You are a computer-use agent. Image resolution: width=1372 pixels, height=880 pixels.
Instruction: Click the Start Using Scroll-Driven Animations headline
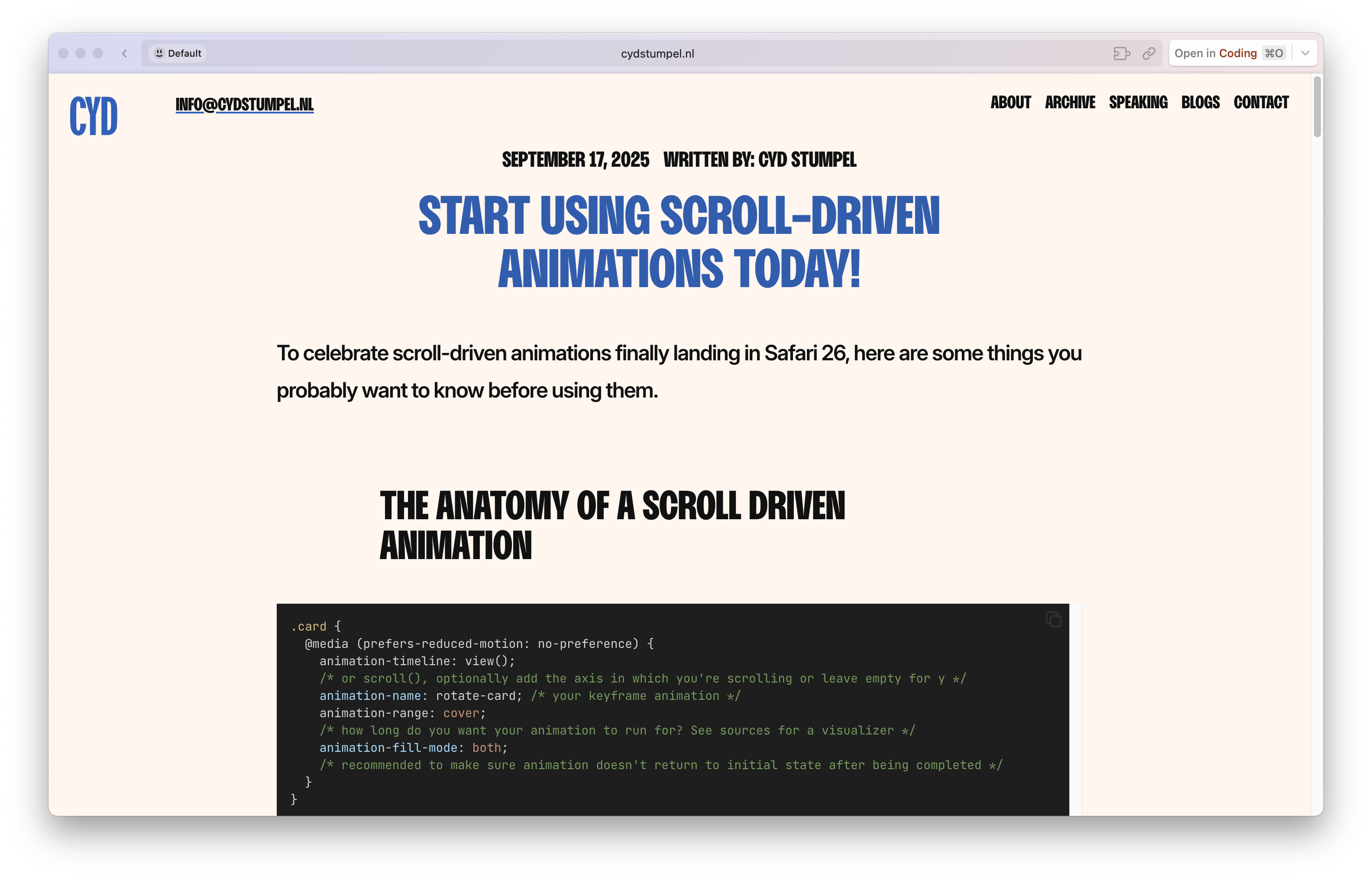(x=679, y=241)
